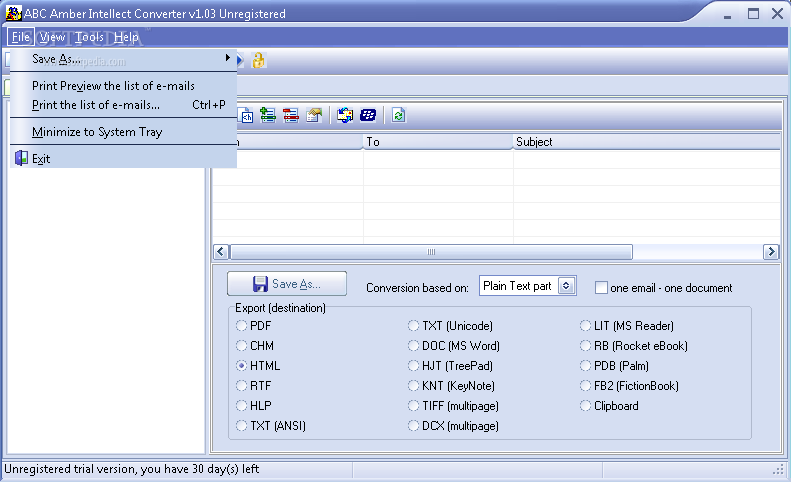Click the window title text
Screen dimensions: 791x482
click(155, 14)
